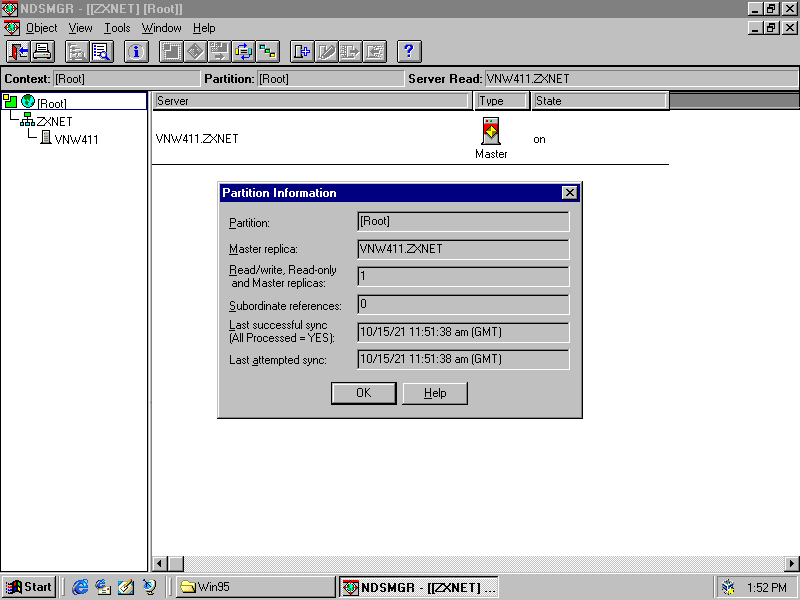Click the Partition field in the dialog

(463, 221)
